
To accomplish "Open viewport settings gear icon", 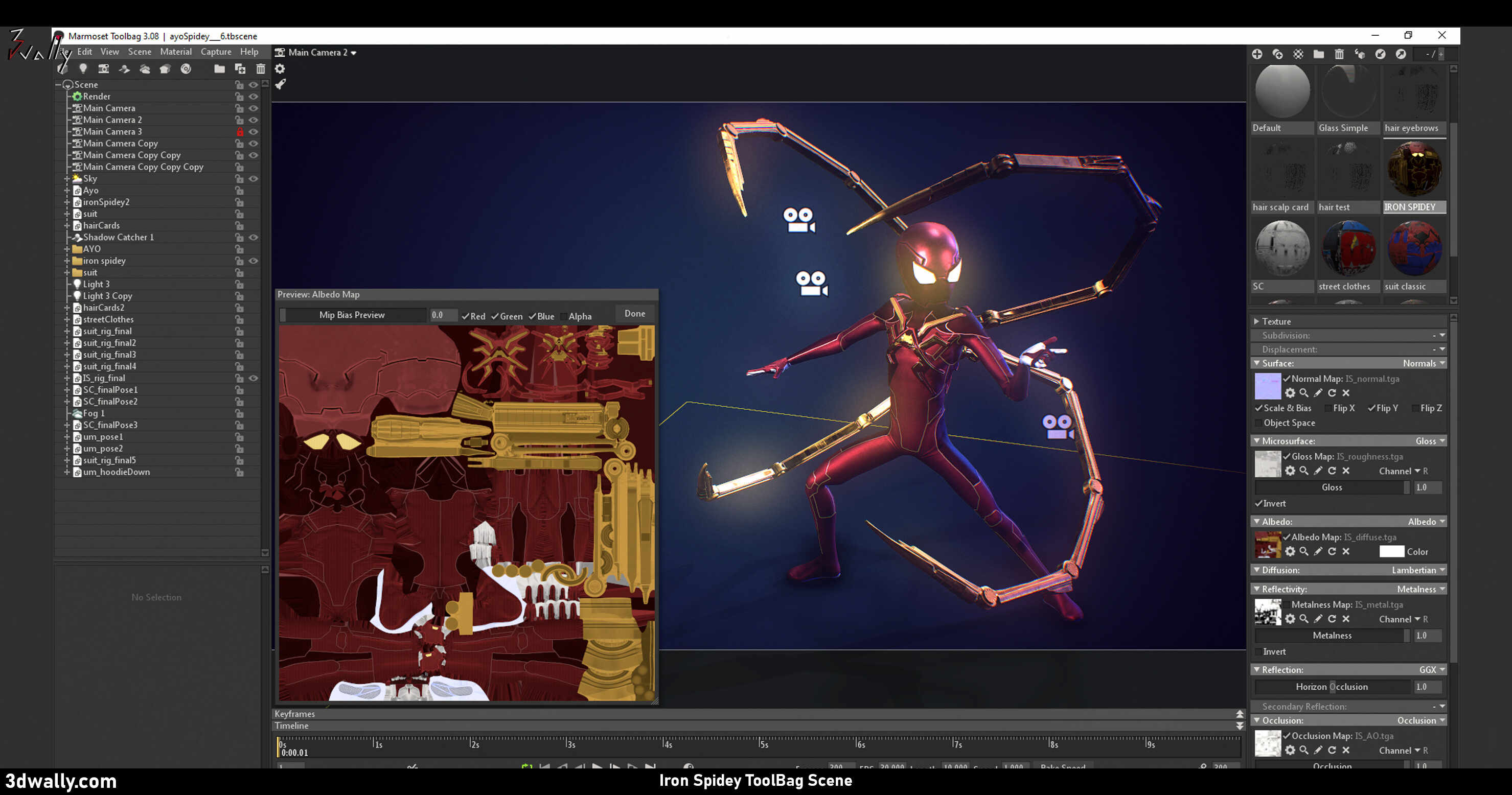I will 280,68.
